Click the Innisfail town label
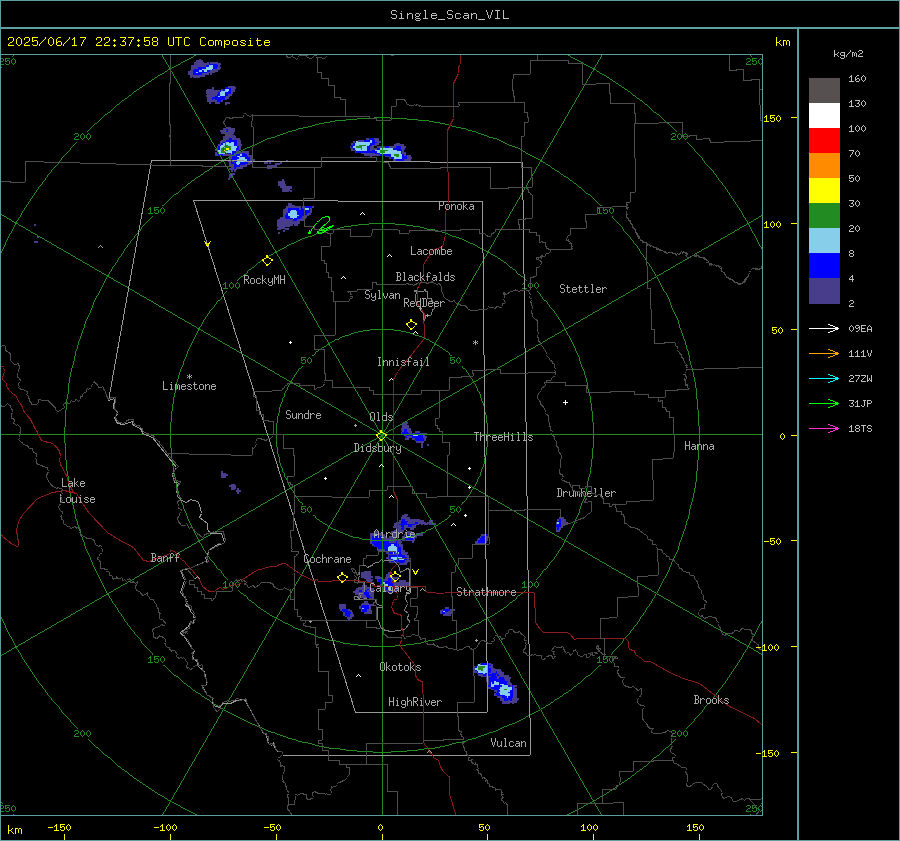900x841 pixels. [x=403, y=362]
